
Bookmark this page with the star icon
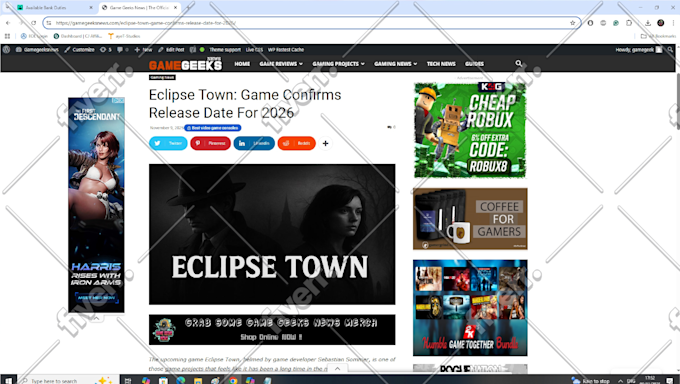coord(572,23)
